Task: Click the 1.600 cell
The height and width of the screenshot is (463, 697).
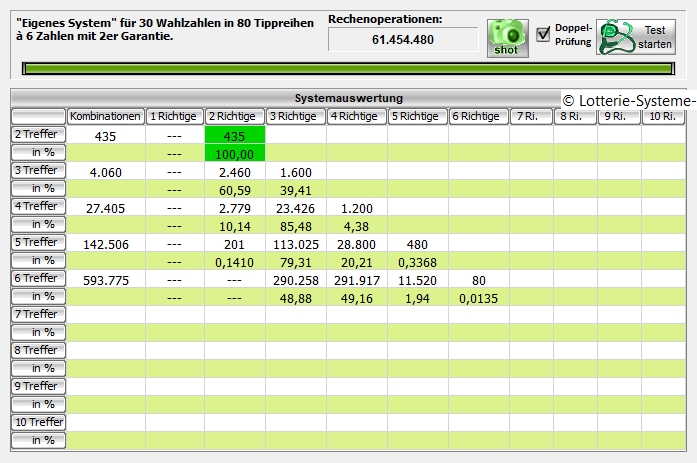Action: (x=296, y=172)
